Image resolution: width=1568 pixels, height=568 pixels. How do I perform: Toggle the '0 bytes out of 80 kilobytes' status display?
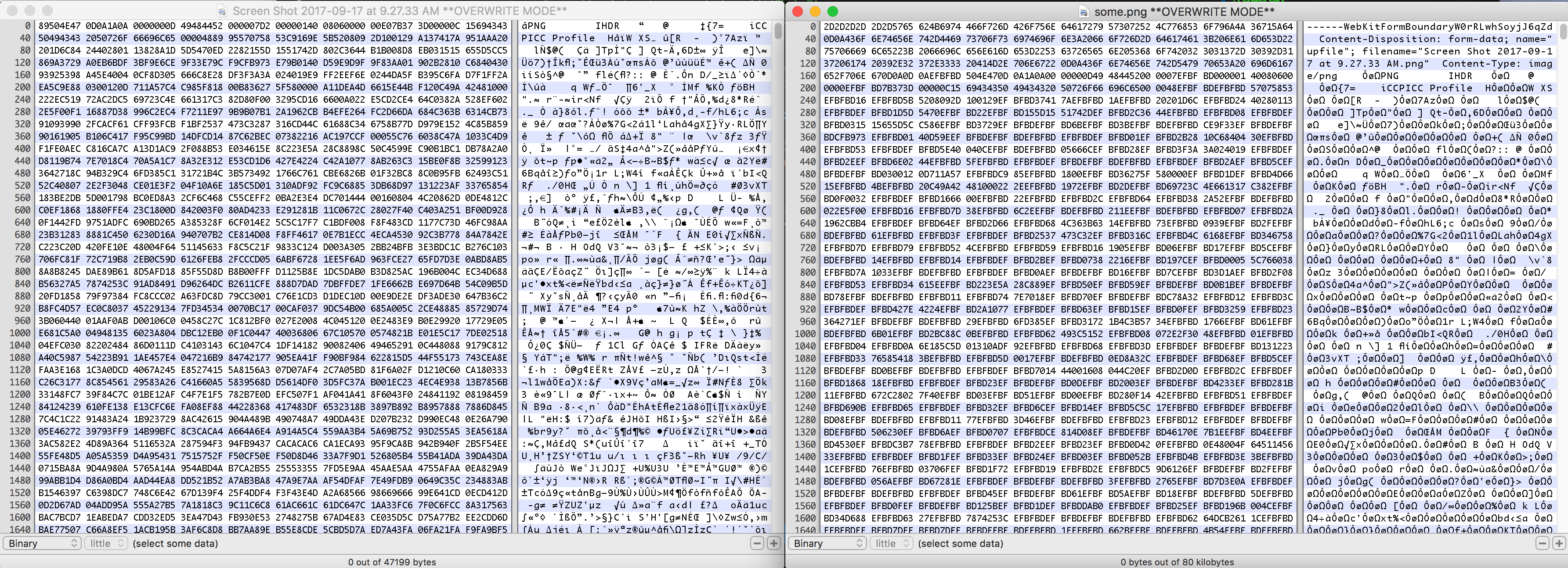1177,562
